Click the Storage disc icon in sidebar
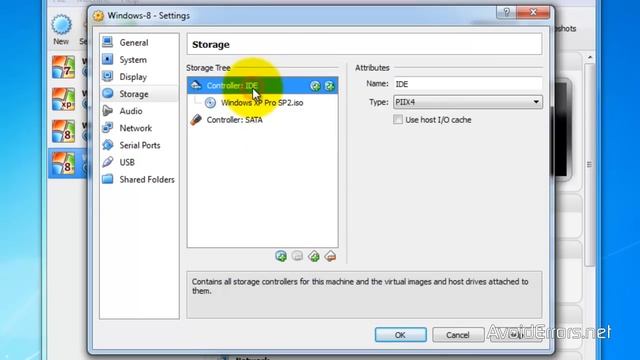The width and height of the screenshot is (640, 360). pos(108,93)
